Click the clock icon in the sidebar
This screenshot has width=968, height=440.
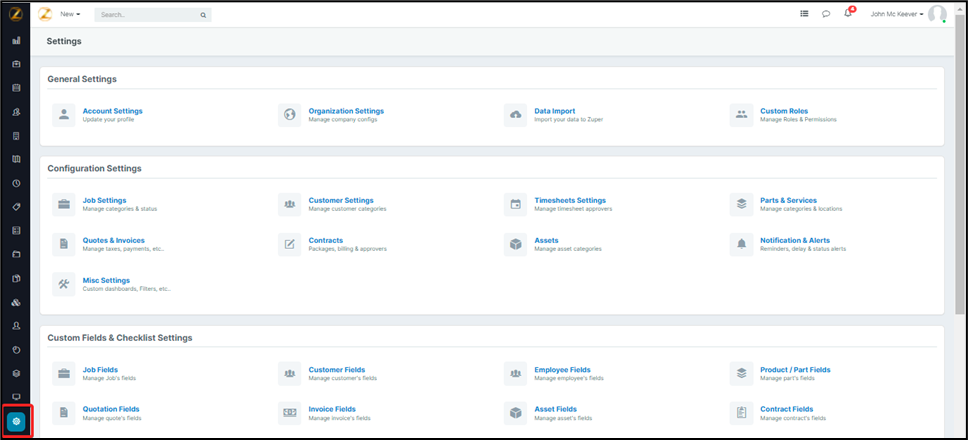pos(16,183)
